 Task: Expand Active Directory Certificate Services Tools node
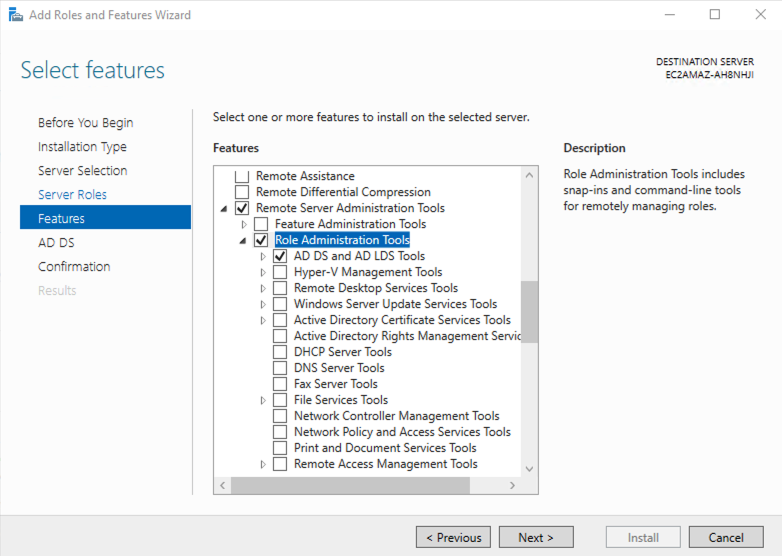point(263,320)
